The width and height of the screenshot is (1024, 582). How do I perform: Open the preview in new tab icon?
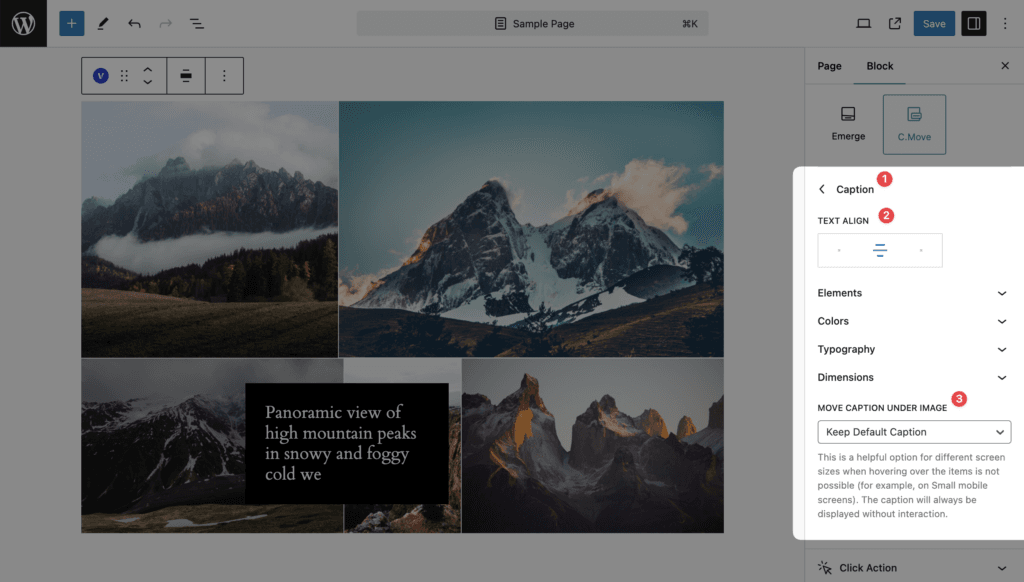[895, 24]
